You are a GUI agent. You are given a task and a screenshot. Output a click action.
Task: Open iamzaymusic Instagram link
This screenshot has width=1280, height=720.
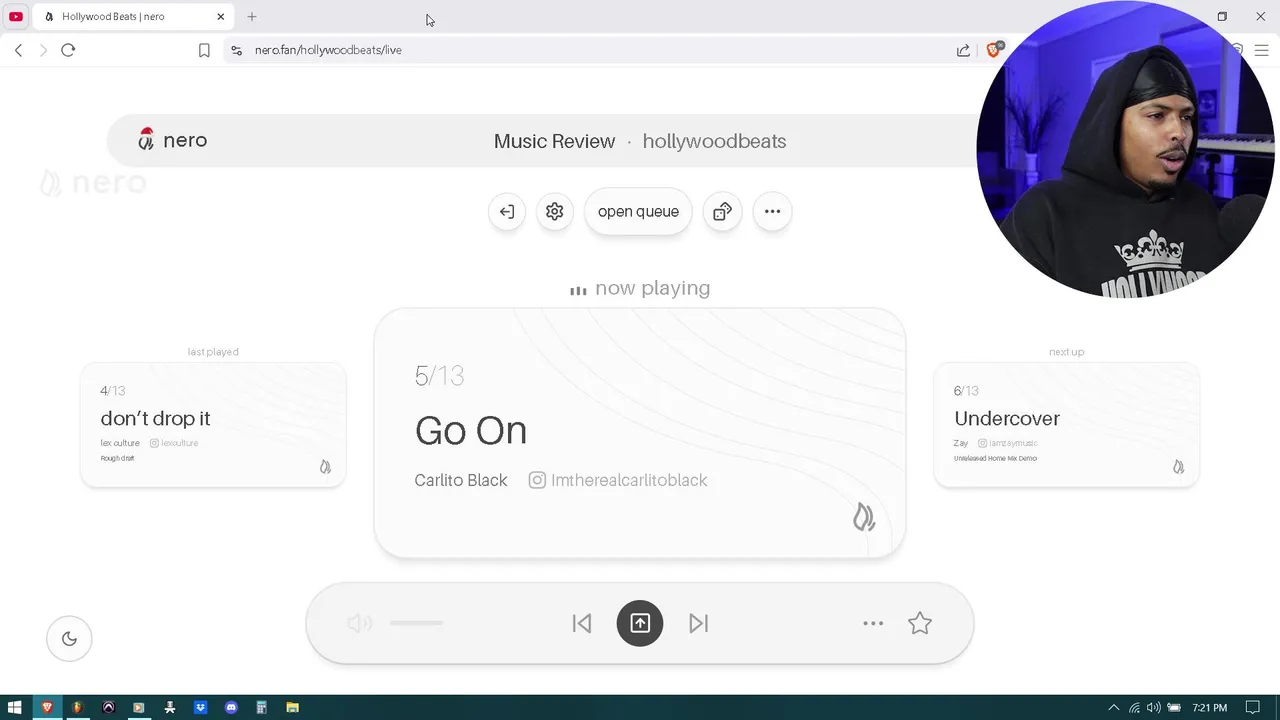click(x=1008, y=443)
